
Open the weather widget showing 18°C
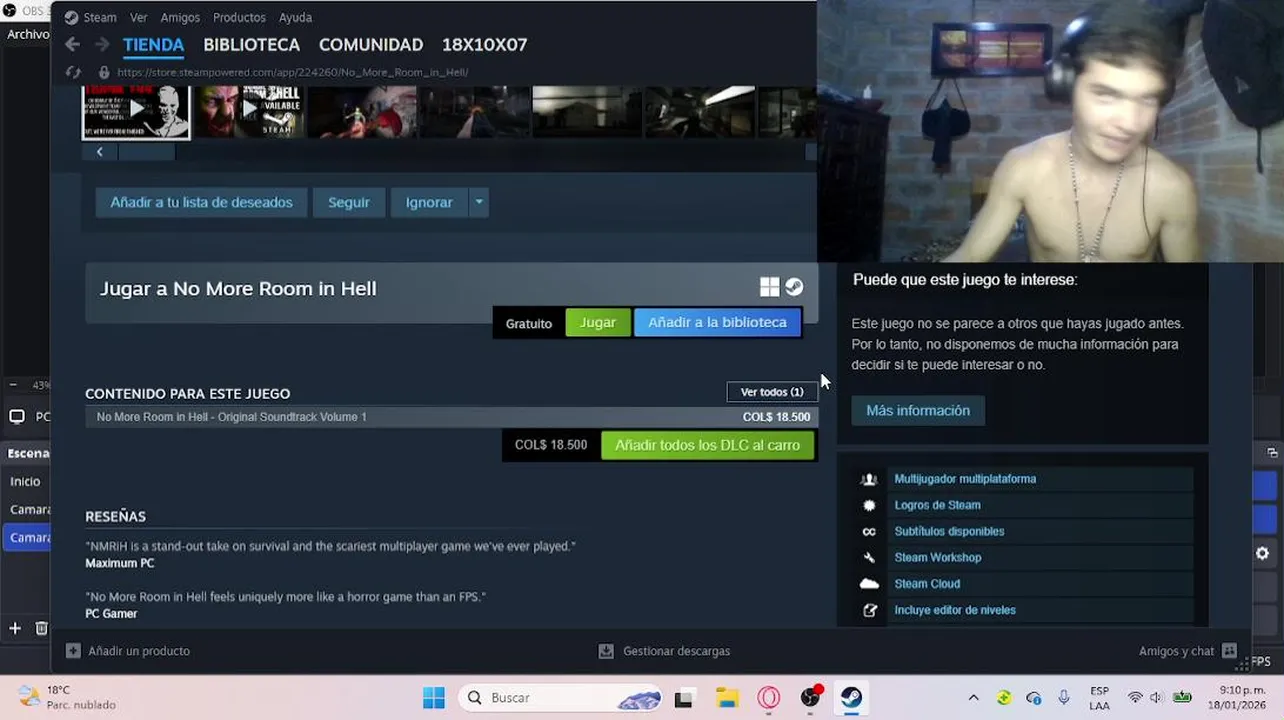pyautogui.click(x=68, y=697)
